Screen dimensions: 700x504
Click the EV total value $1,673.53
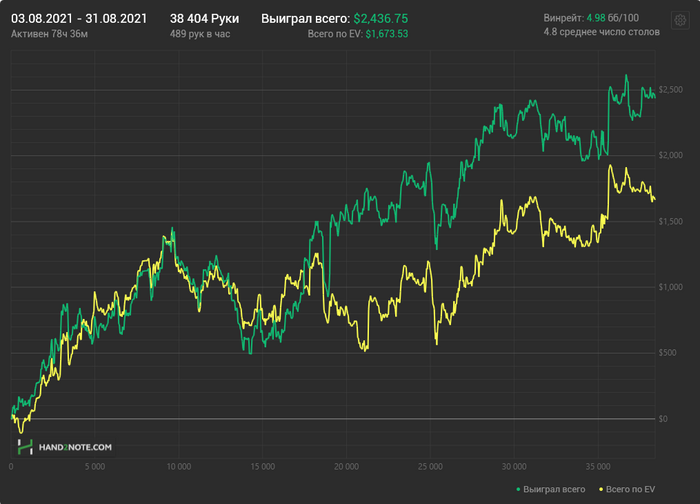pos(387,34)
